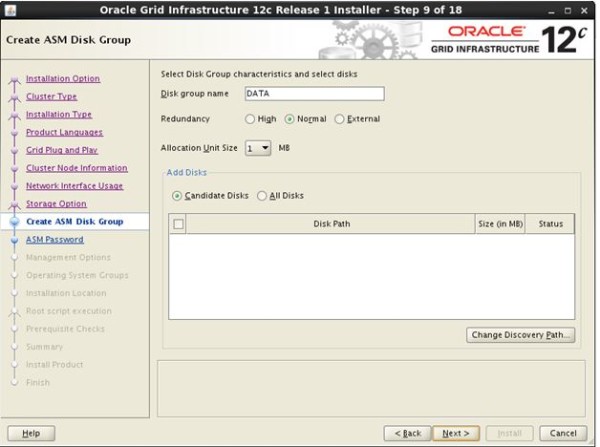Cancel the installer
600x447 pixels.
(x=563, y=433)
